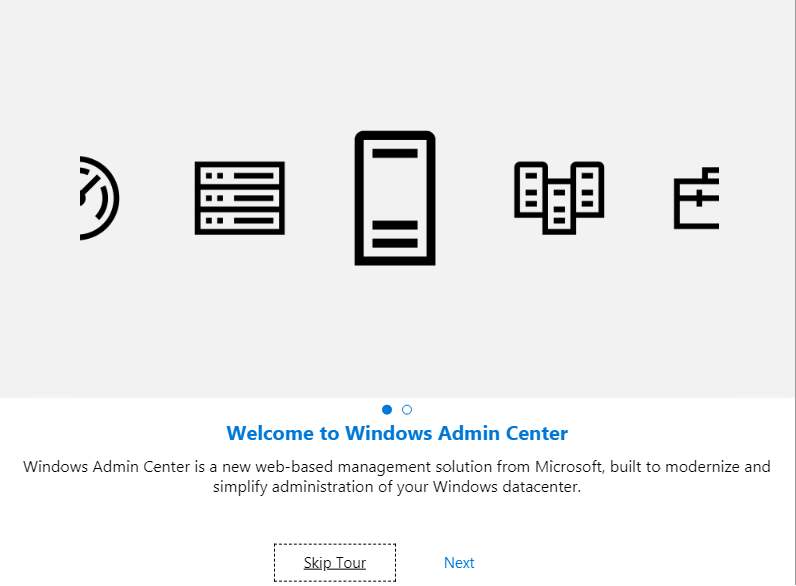The width and height of the screenshot is (796, 586).
Task: Go to the Next tour page
Action: (459, 563)
